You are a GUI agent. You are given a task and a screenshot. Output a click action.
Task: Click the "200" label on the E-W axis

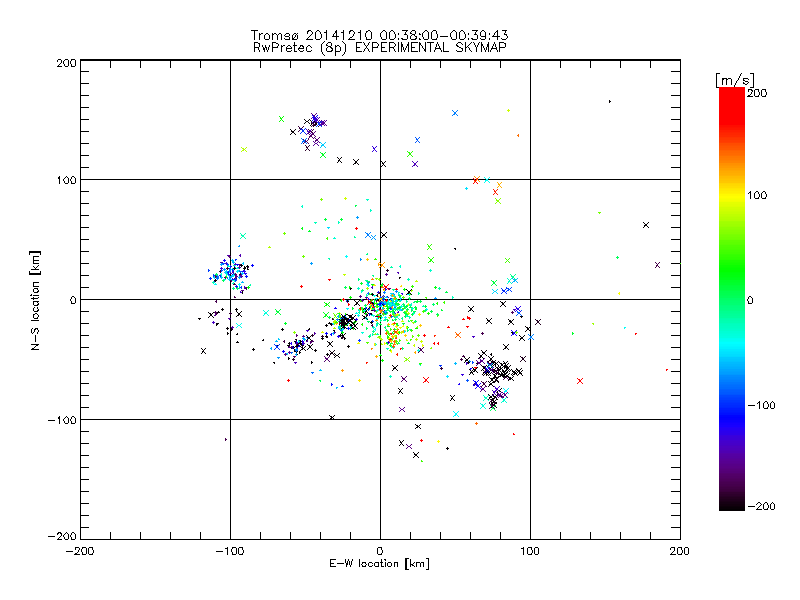[x=680, y=551]
